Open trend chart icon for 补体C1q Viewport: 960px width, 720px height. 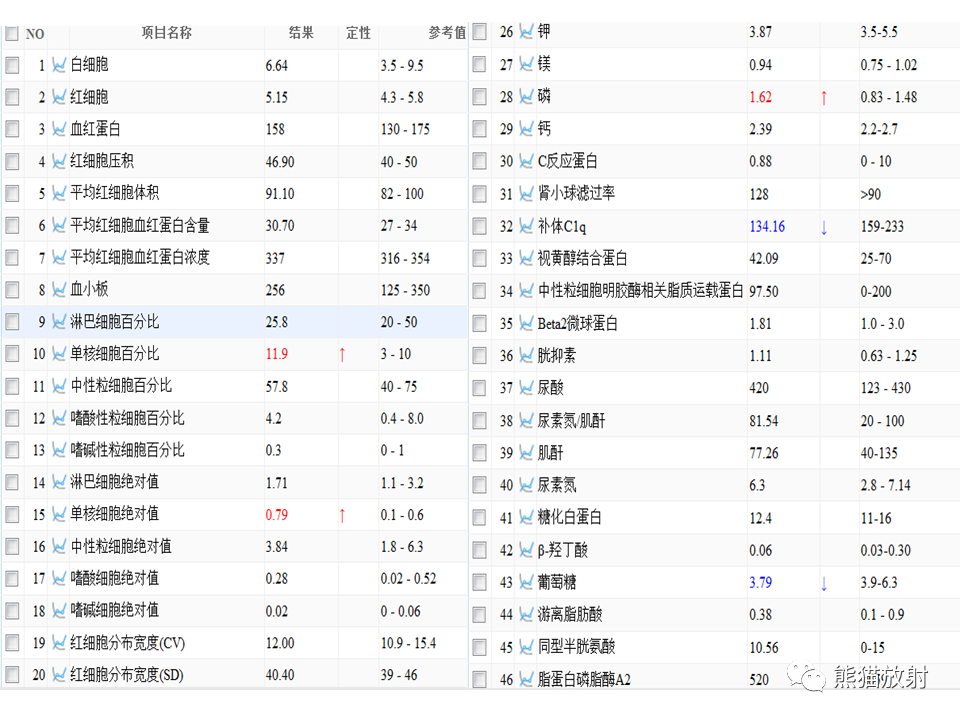point(526,226)
